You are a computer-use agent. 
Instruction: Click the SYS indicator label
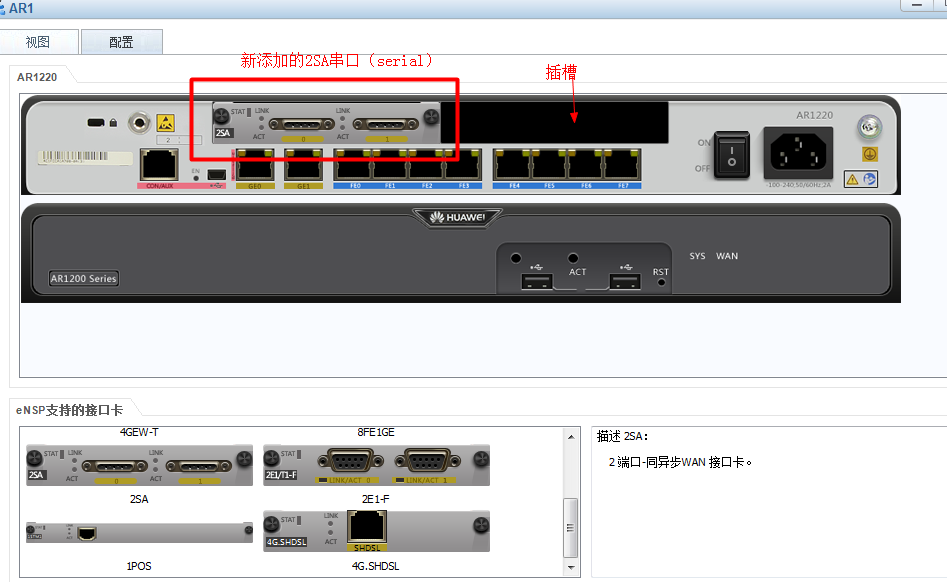coord(698,256)
